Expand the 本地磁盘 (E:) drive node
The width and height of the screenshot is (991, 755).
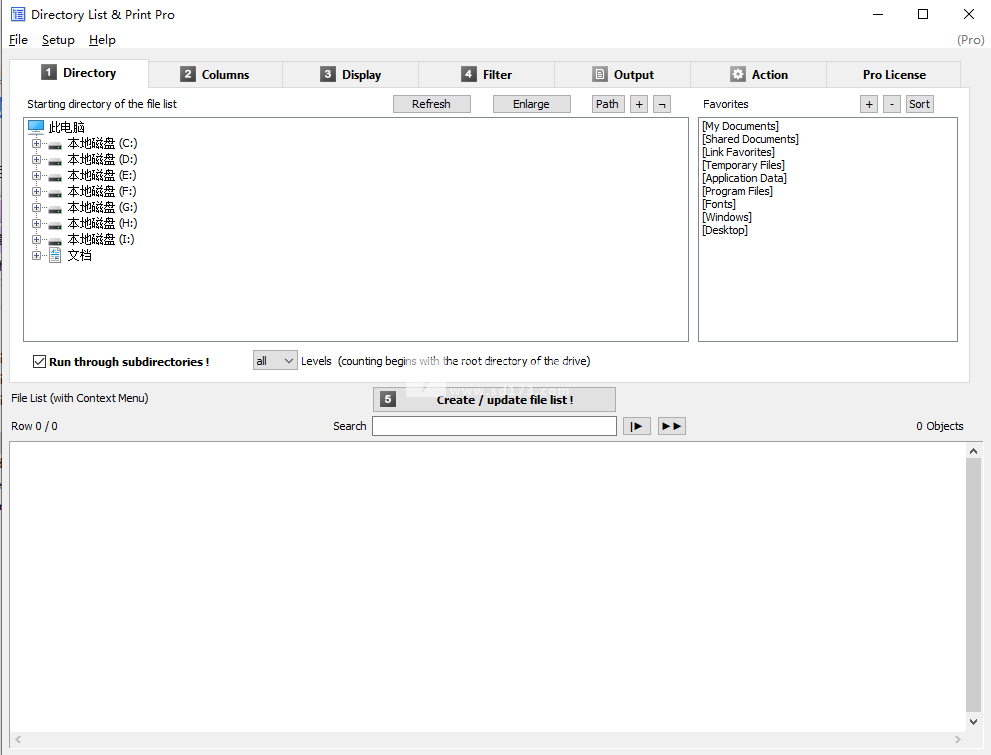point(36,176)
